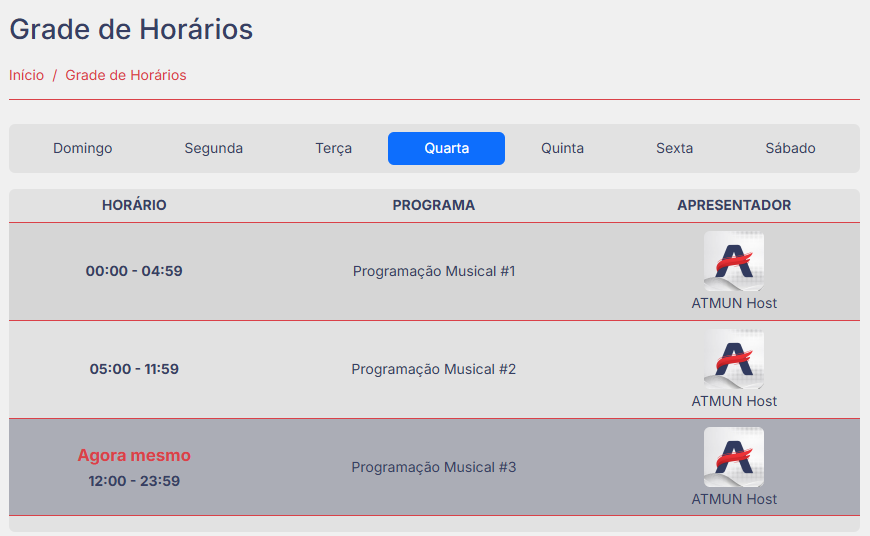This screenshot has width=870, height=536.
Task: Click the Agora mesmo label
Action: pyautogui.click(x=134, y=455)
